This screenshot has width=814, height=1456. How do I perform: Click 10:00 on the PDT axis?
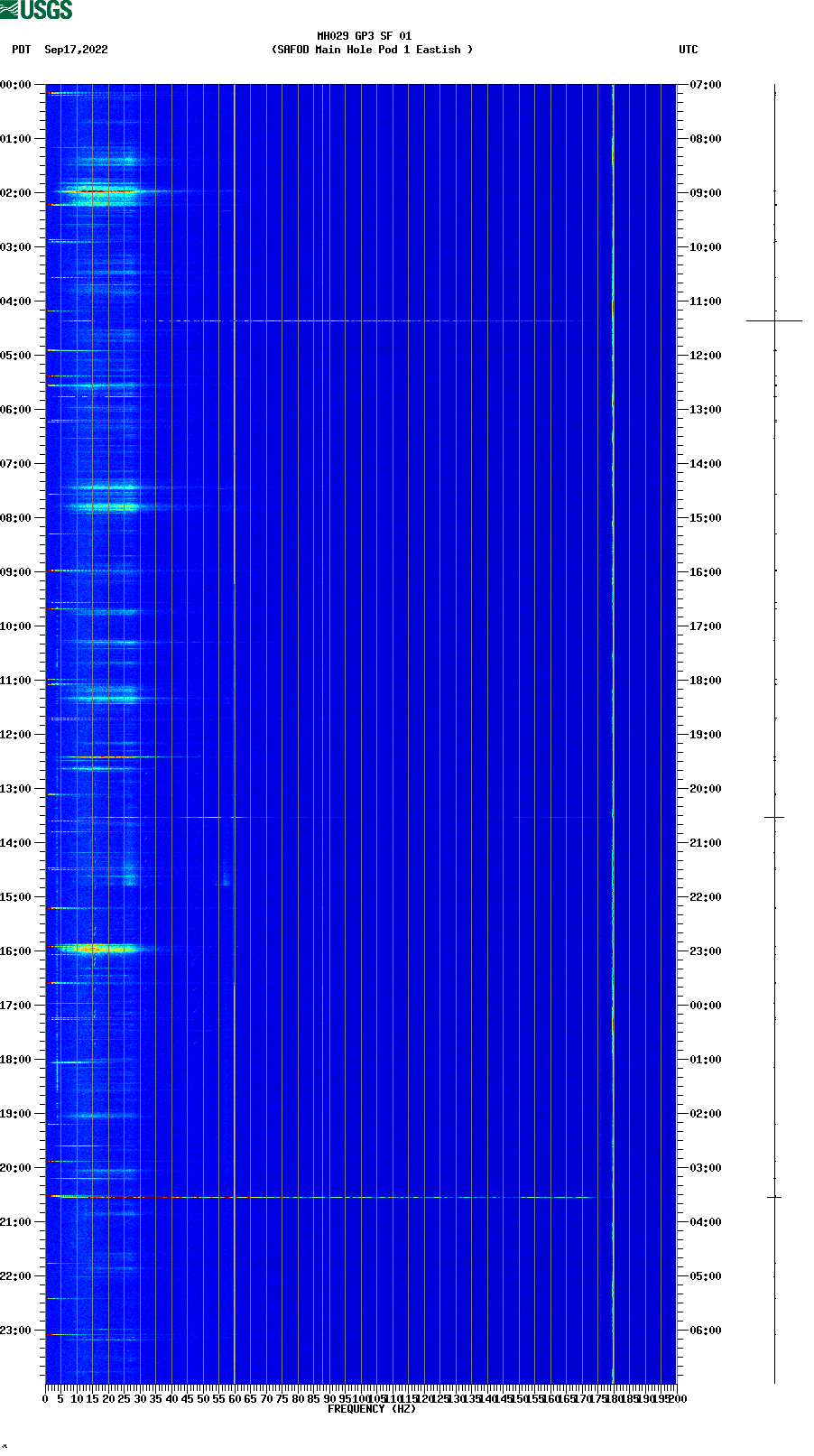click(x=16, y=626)
